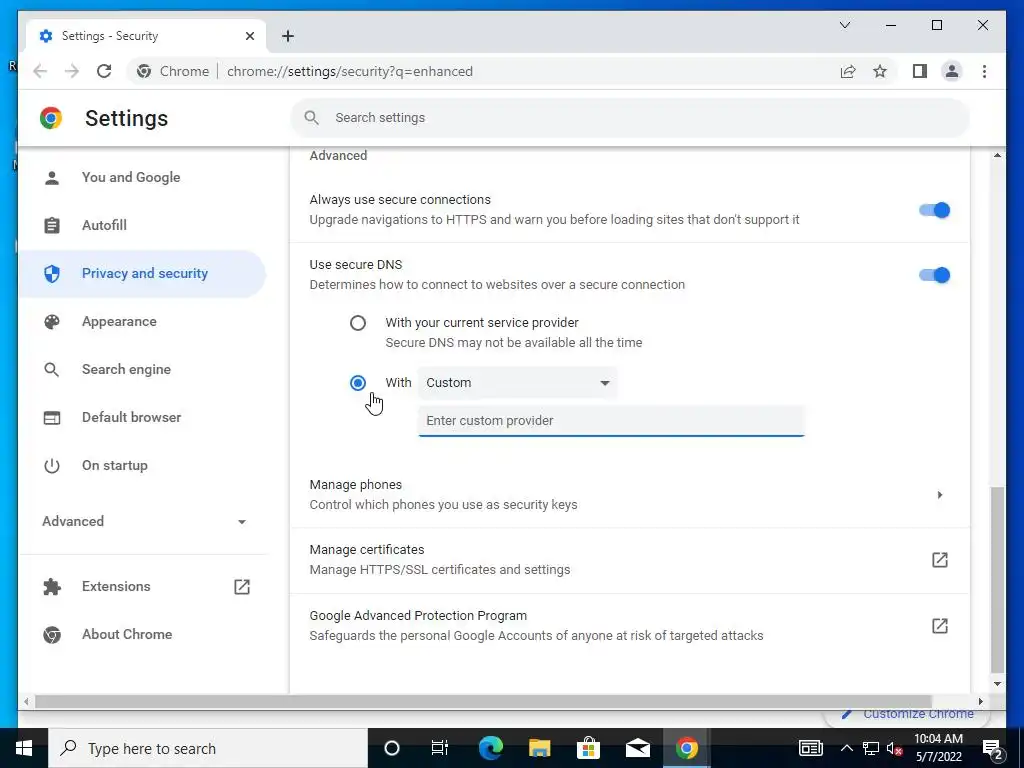Screen dimensions: 1024x768
Task: Click external link icon next to Extensions
Action: pos(242,586)
